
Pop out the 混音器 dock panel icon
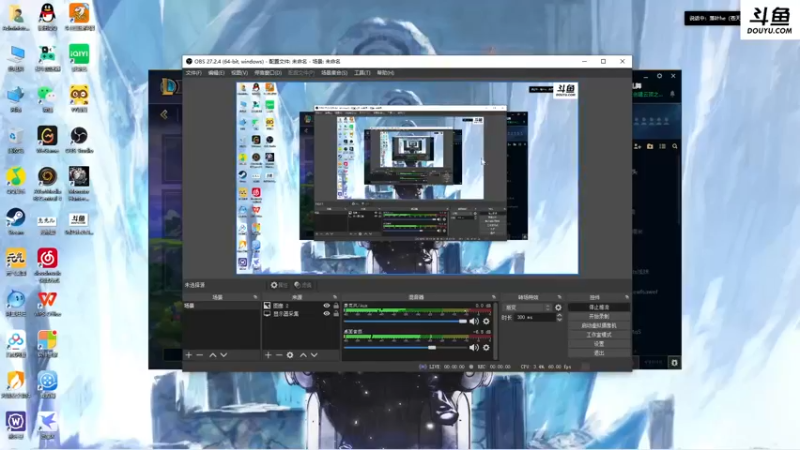pos(493,297)
